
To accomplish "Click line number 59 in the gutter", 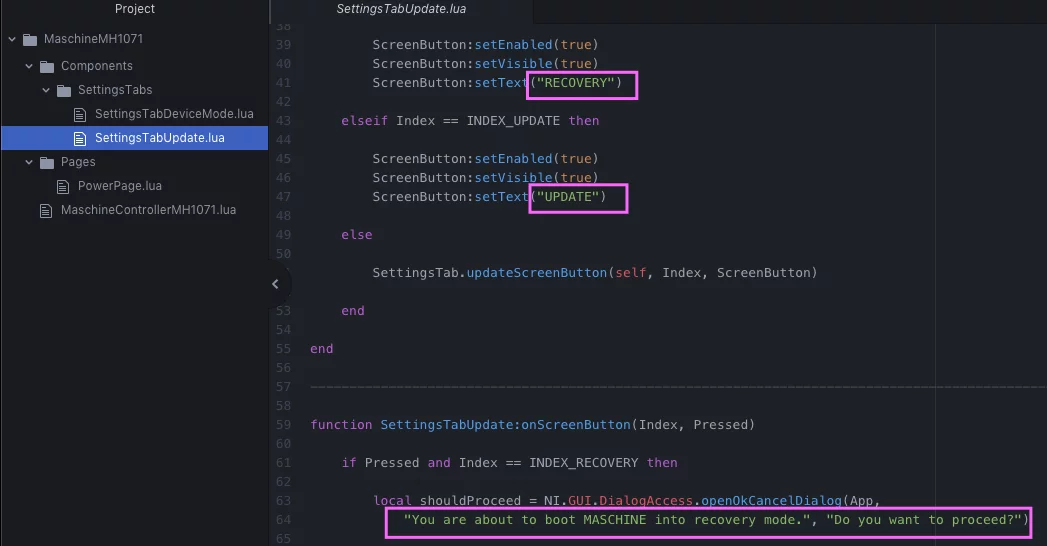I will pos(283,425).
